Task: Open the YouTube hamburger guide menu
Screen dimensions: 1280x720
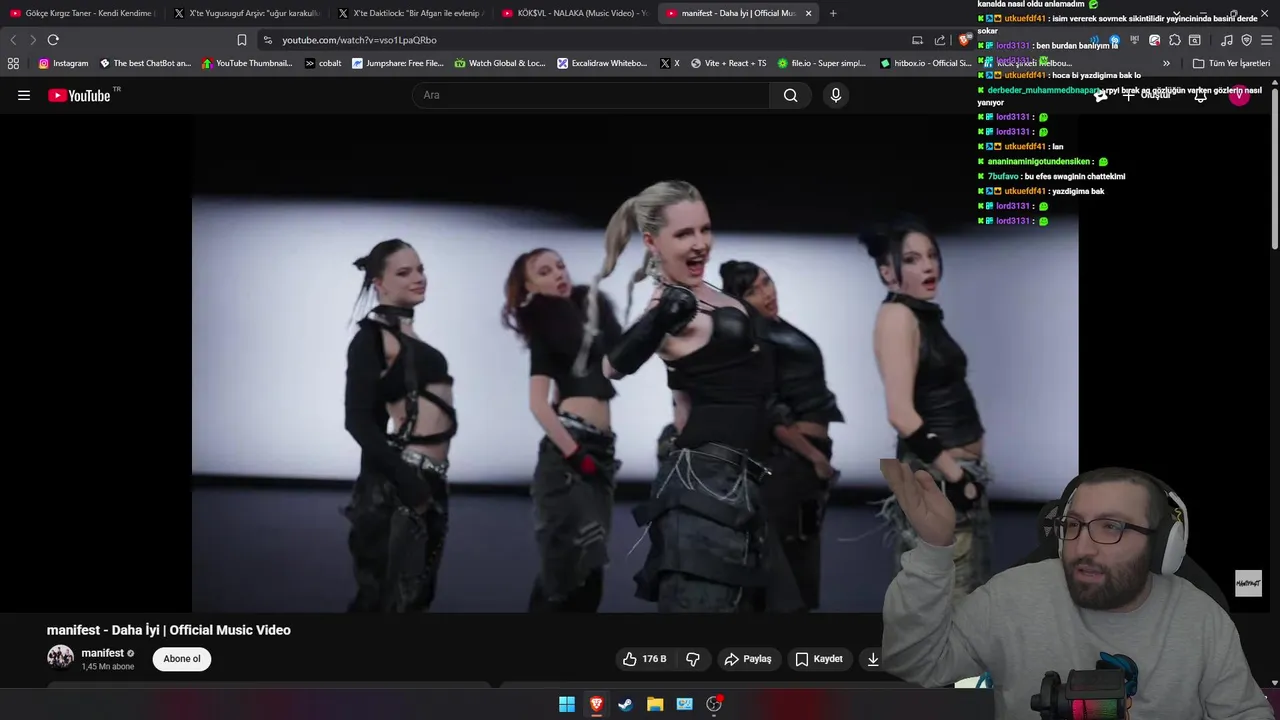Action: [x=24, y=95]
